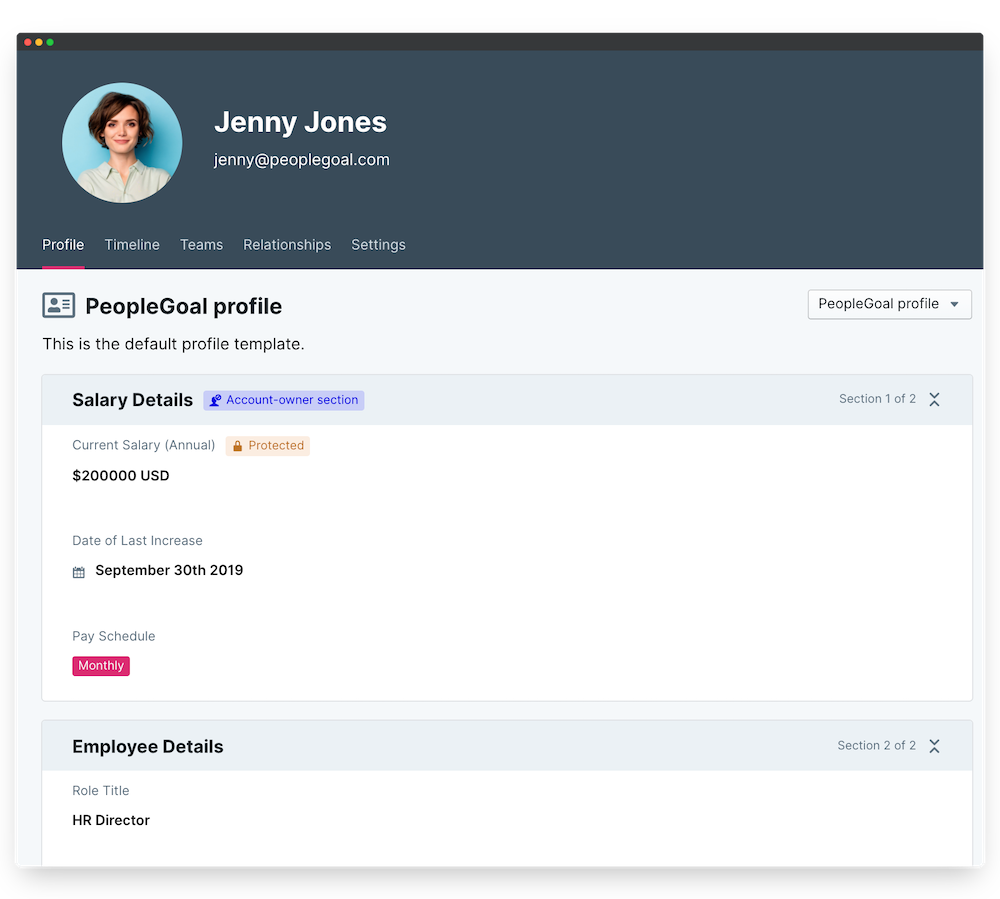1000x899 pixels.
Task: Open the Teams tab
Action: (x=202, y=245)
